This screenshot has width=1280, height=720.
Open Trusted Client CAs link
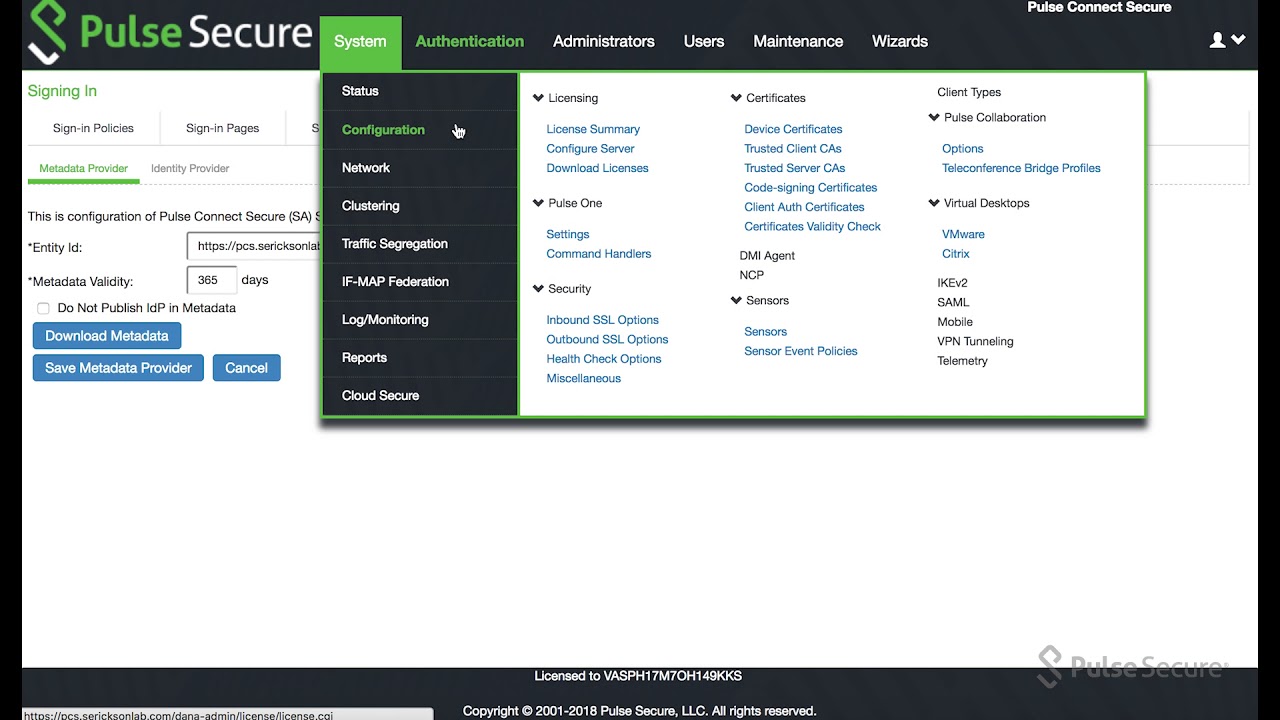pyautogui.click(x=792, y=149)
